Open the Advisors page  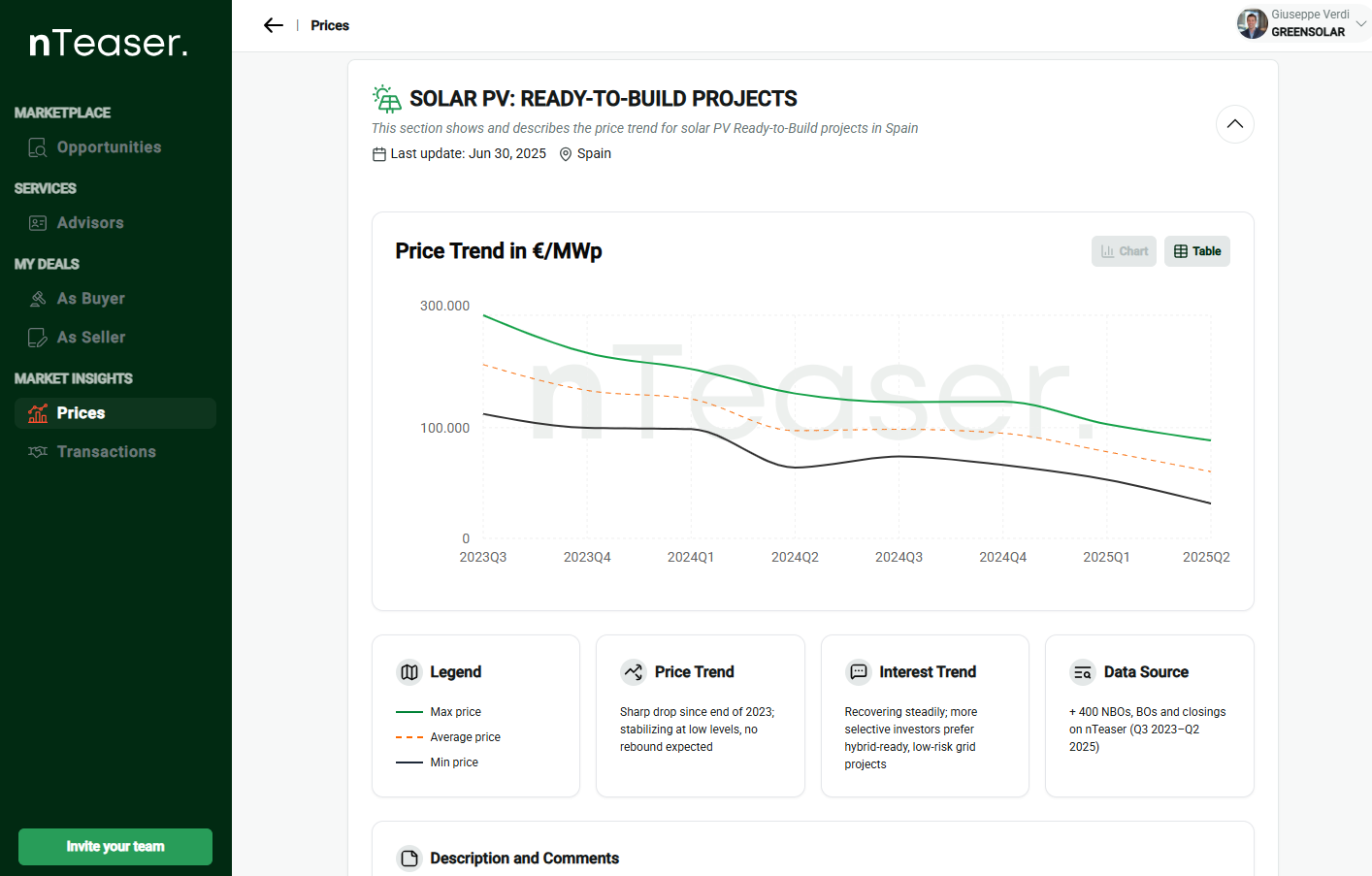click(90, 223)
